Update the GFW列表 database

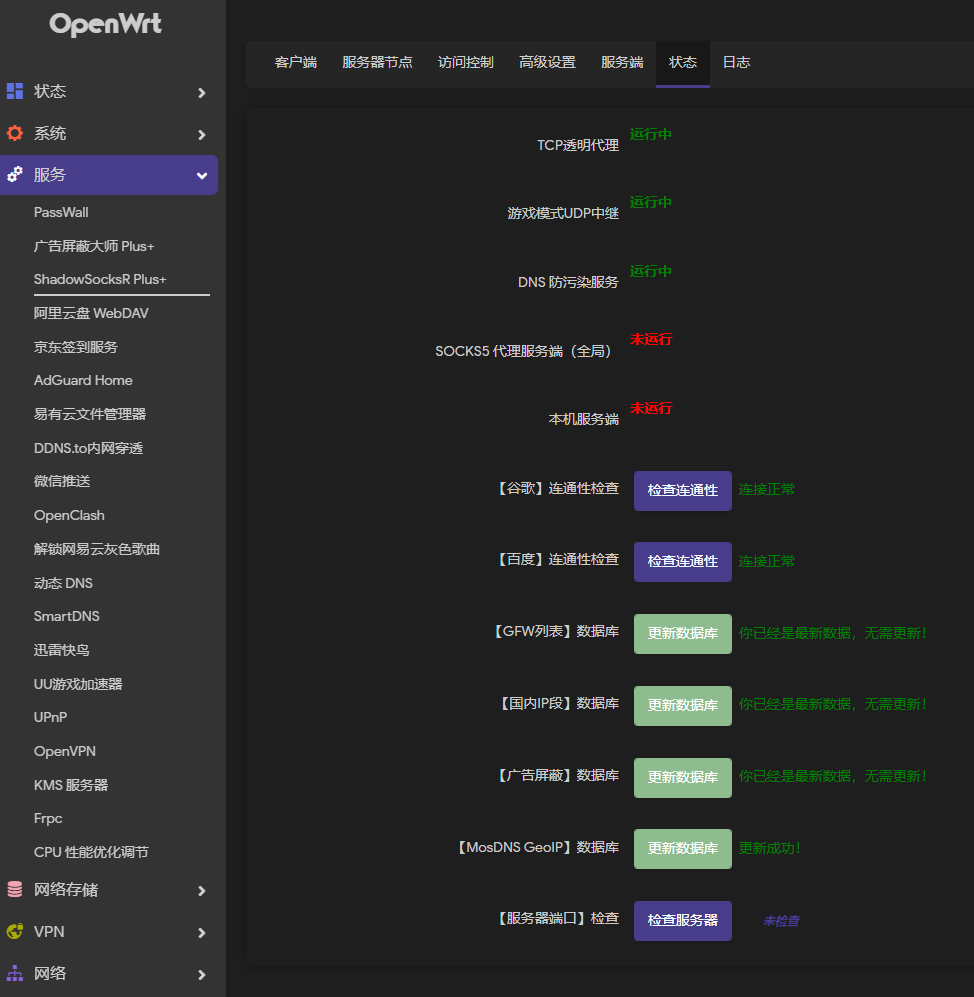point(683,633)
